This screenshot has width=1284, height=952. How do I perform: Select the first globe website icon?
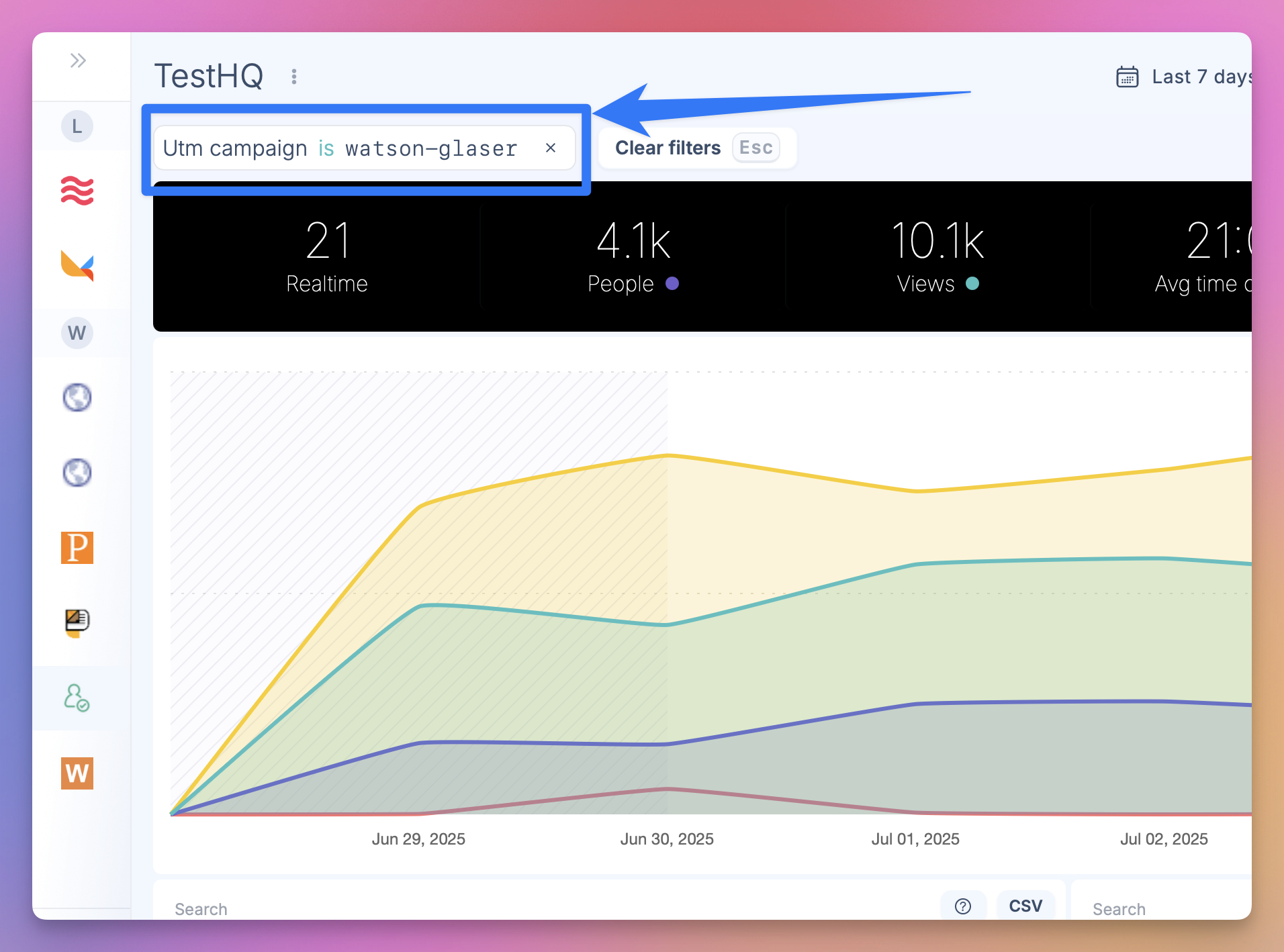[77, 397]
